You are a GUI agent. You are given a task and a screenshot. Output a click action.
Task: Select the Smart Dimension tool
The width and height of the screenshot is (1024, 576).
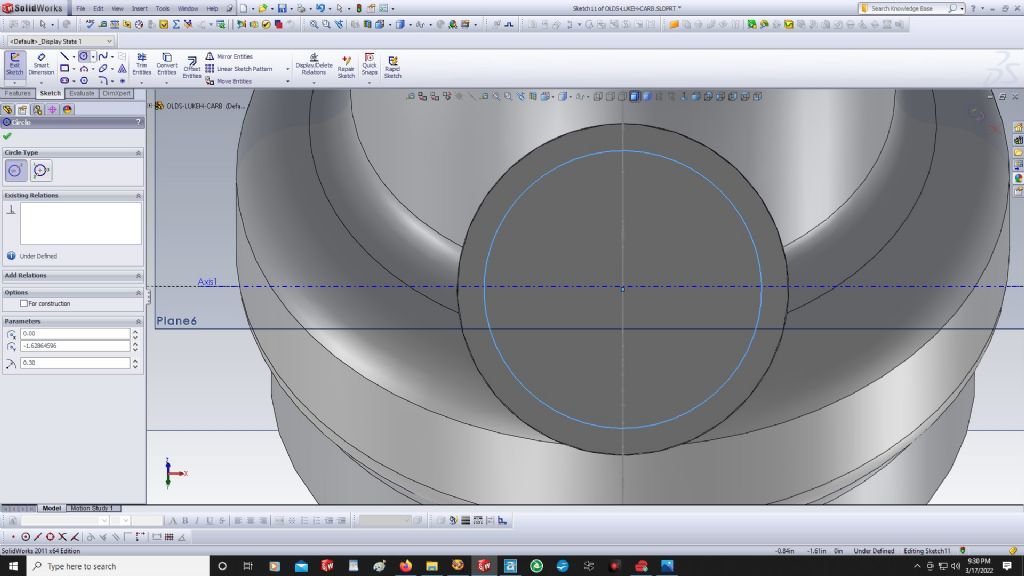(x=41, y=65)
